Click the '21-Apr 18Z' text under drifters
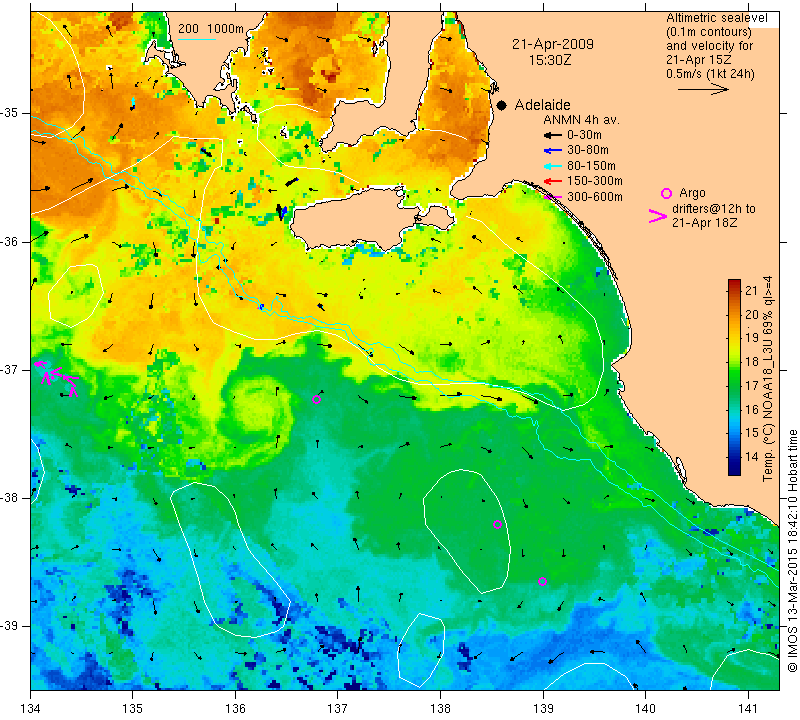This screenshot has height=720, width=800. pyautogui.click(x=704, y=222)
